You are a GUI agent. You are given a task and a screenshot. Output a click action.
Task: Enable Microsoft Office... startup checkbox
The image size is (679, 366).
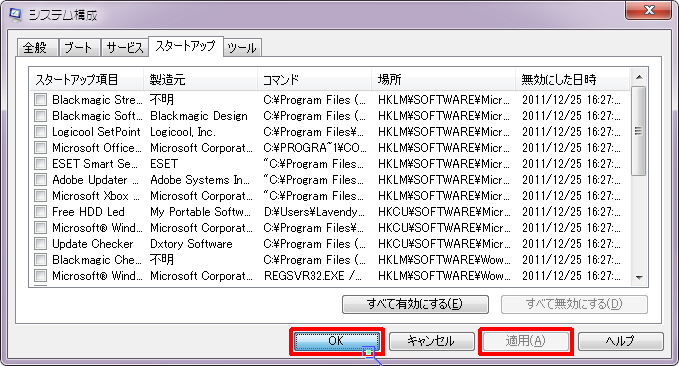point(41,148)
